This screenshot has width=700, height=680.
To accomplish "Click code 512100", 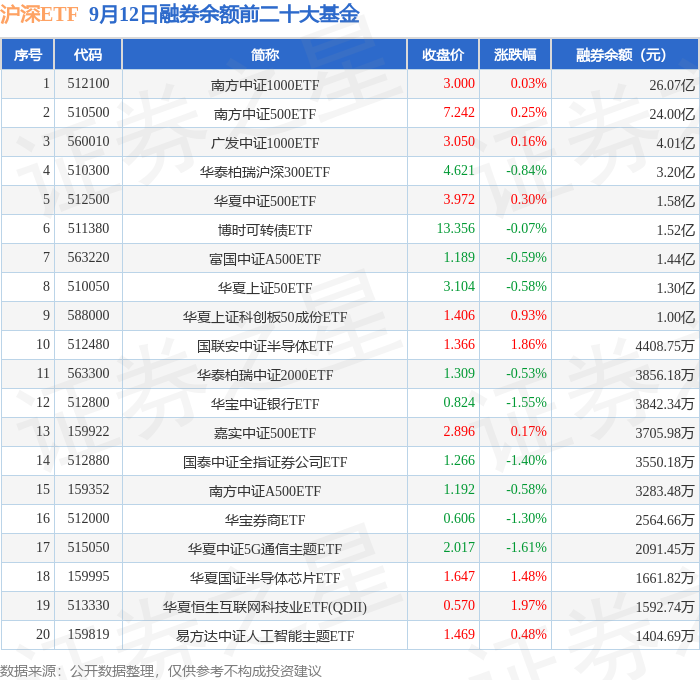I will tap(88, 83).
